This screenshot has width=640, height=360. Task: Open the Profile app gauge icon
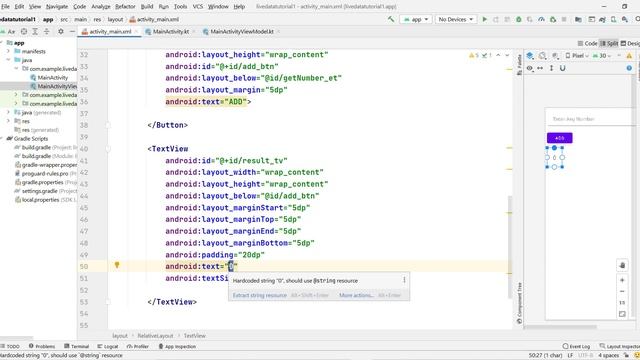pyautogui.click(x=541, y=19)
